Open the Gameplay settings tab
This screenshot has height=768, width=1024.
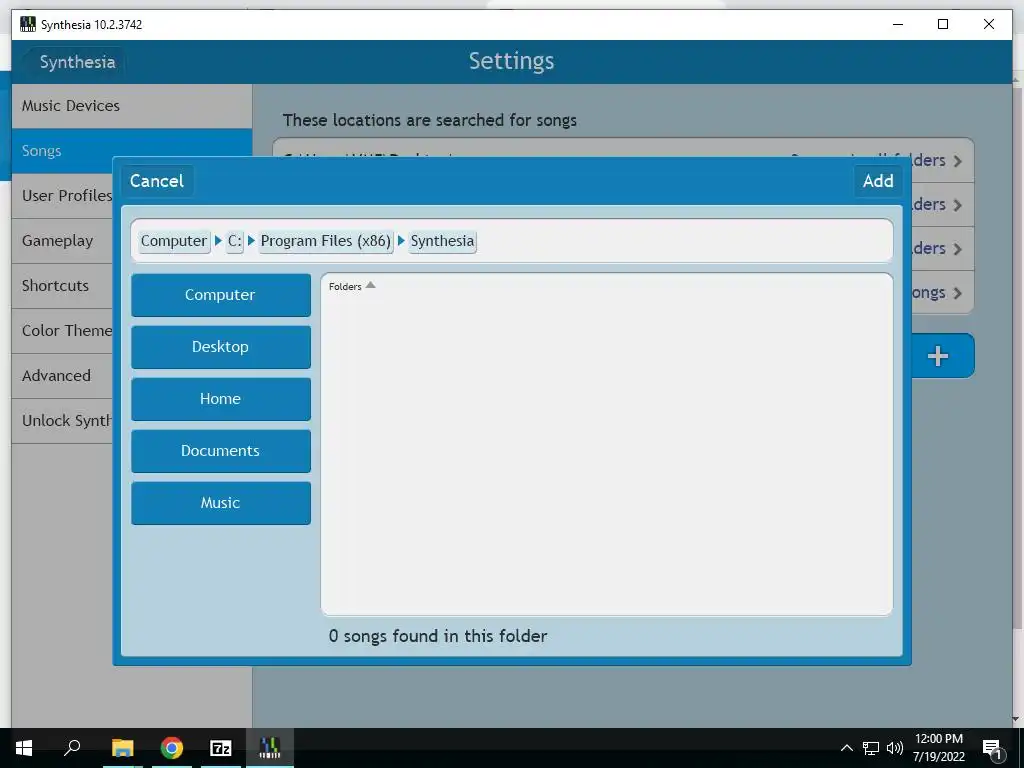[62, 241]
